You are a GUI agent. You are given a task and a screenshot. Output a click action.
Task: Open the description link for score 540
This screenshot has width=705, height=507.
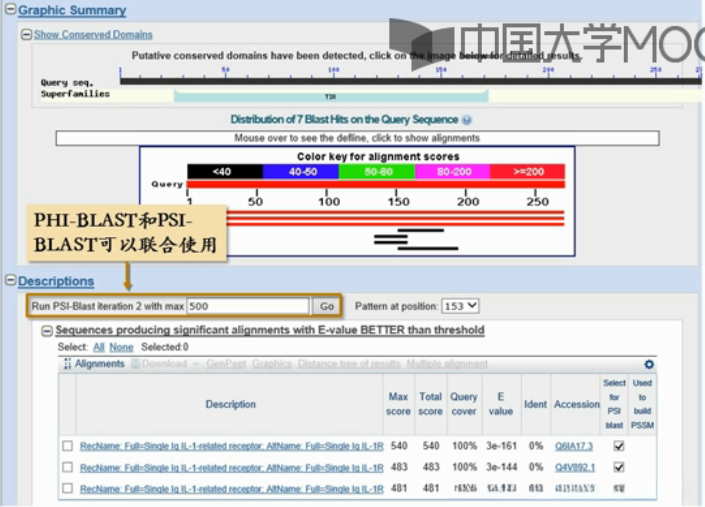(232, 446)
